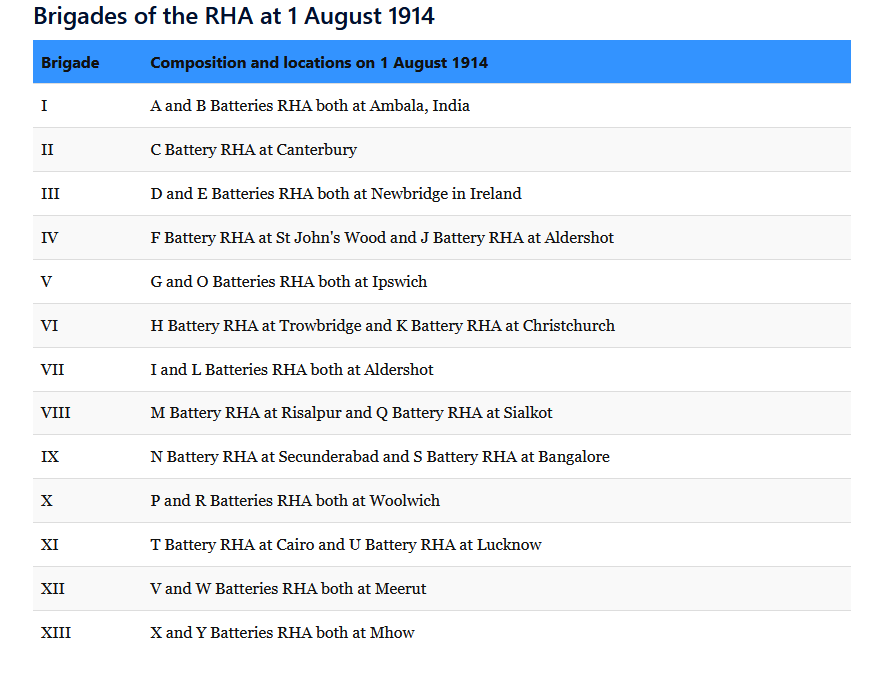Click the Composition and locations column header
The width and height of the screenshot is (892, 678).
[x=319, y=62]
